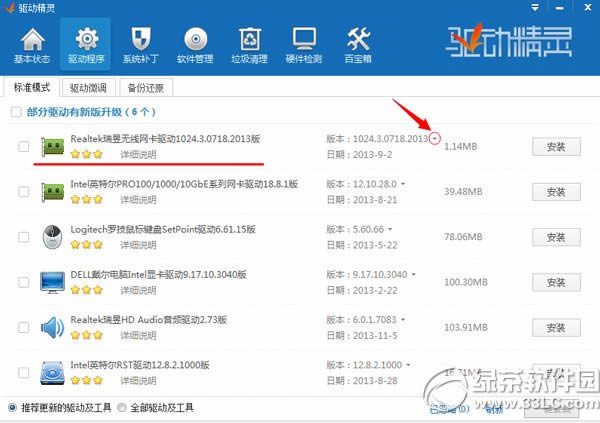Click the 100.30MB size value
The image size is (600, 423).
466,282
